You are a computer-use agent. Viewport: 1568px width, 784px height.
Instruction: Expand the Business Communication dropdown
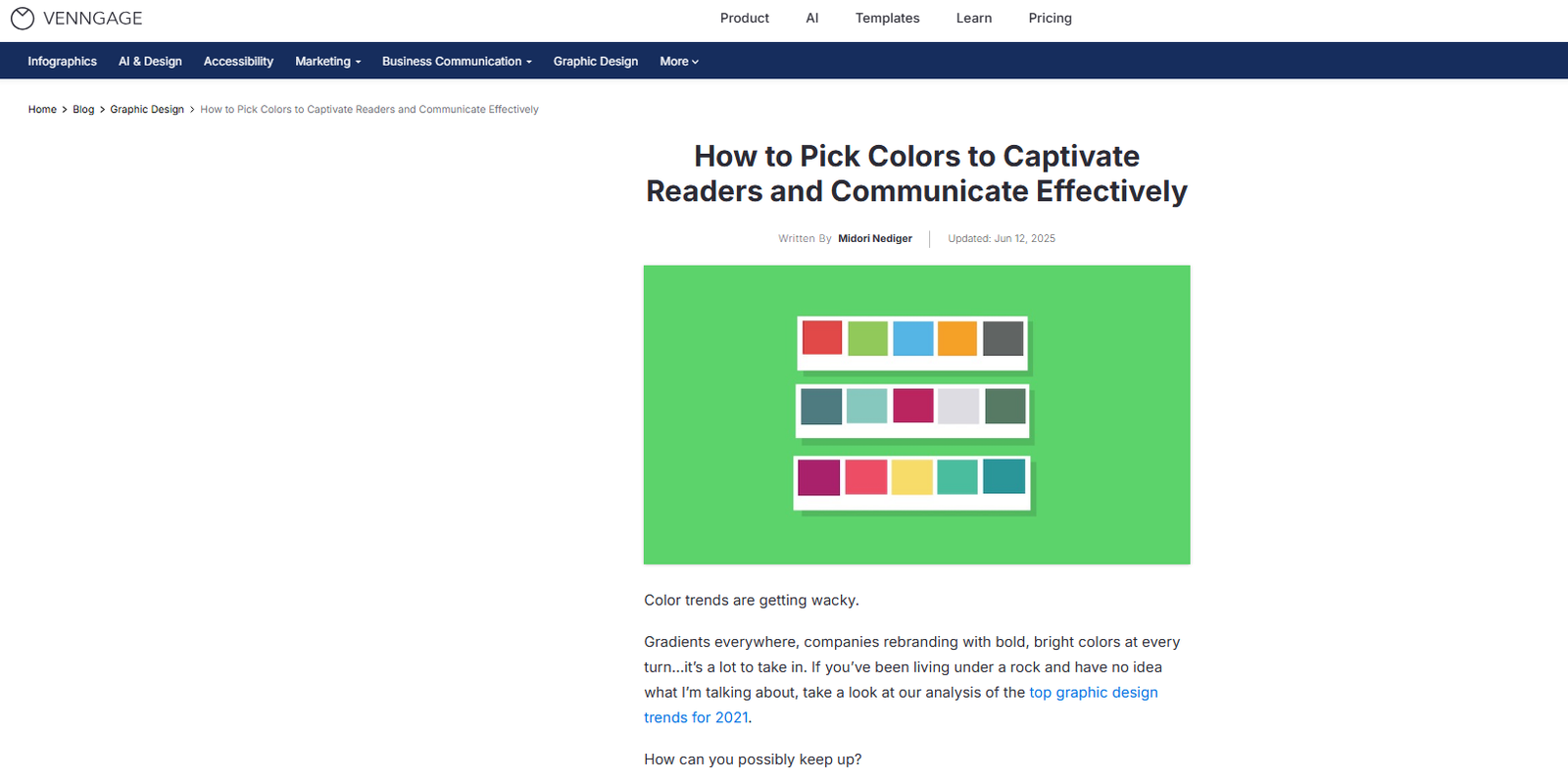[457, 61]
